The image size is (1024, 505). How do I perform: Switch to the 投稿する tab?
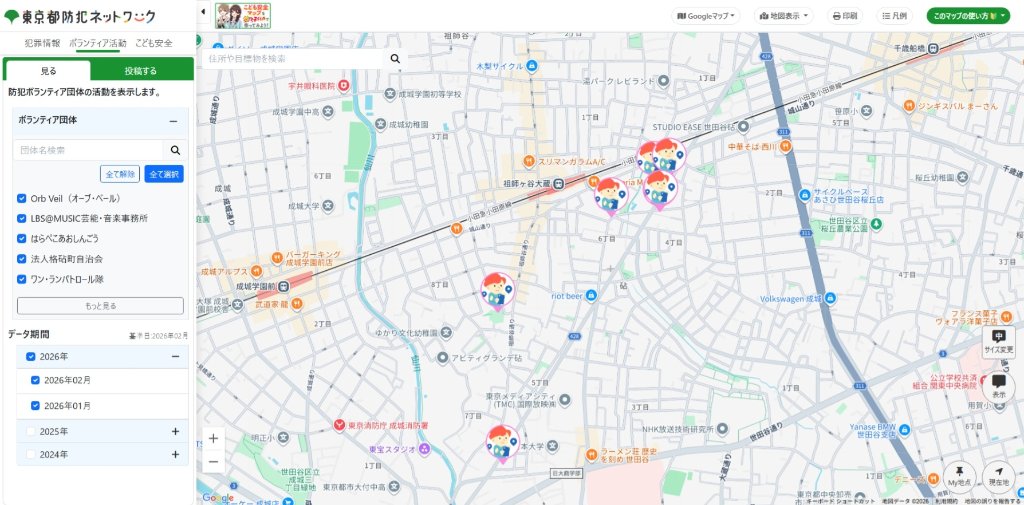coord(141,71)
